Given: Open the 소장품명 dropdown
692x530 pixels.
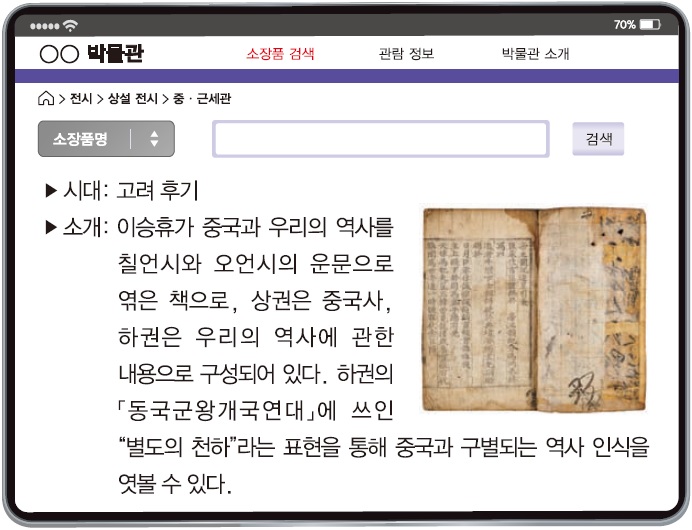Looking at the screenshot, I should tap(106, 139).
